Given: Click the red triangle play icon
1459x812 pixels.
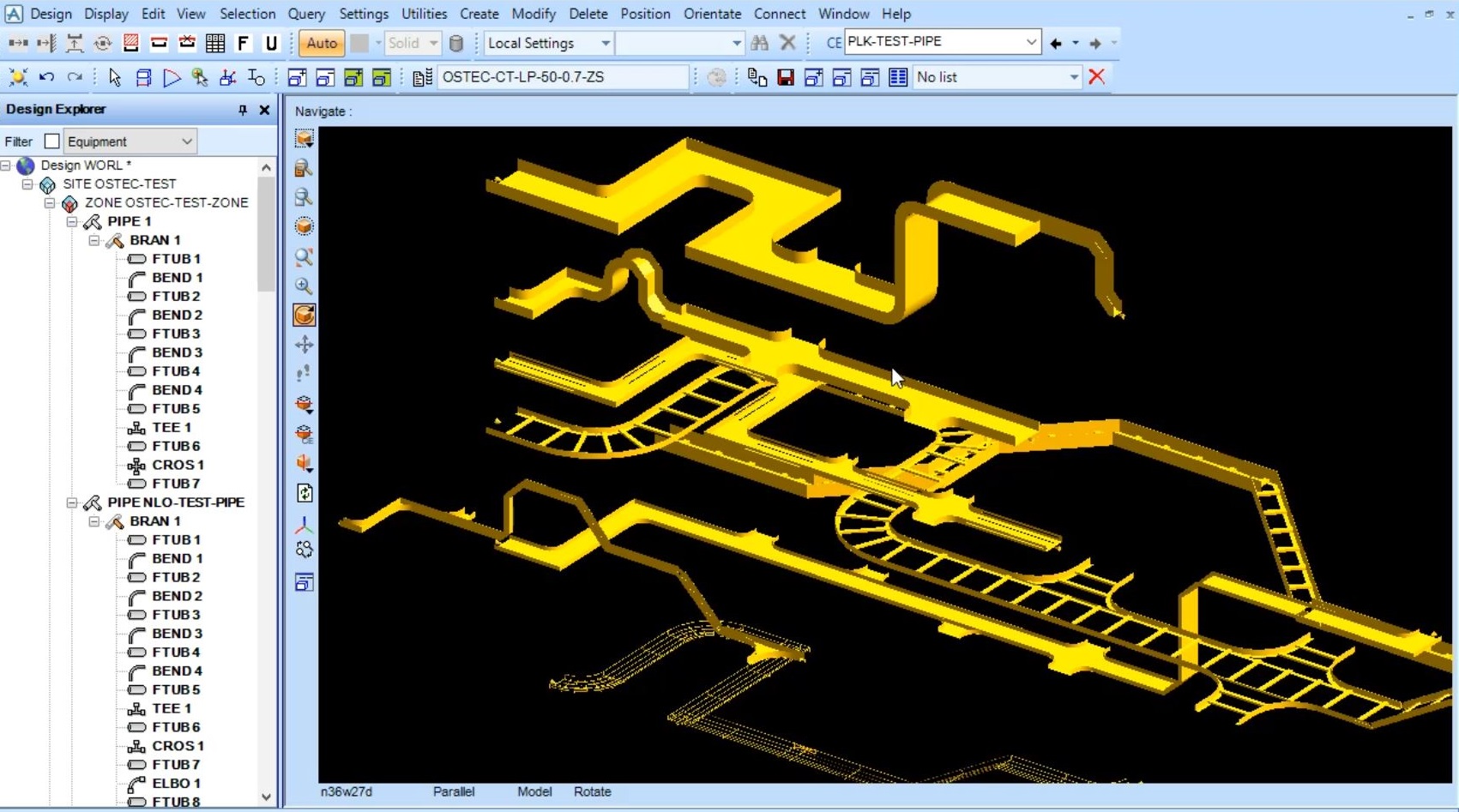Looking at the screenshot, I should pyautogui.click(x=172, y=77).
